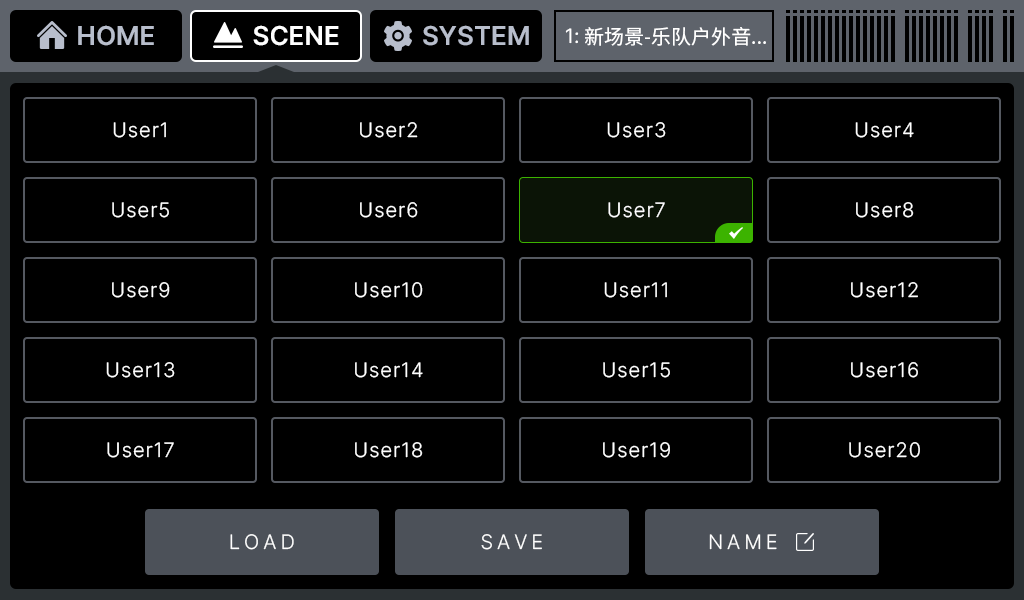Image resolution: width=1024 pixels, height=600 pixels.
Task: Select scene slot User20
Action: tap(883, 450)
